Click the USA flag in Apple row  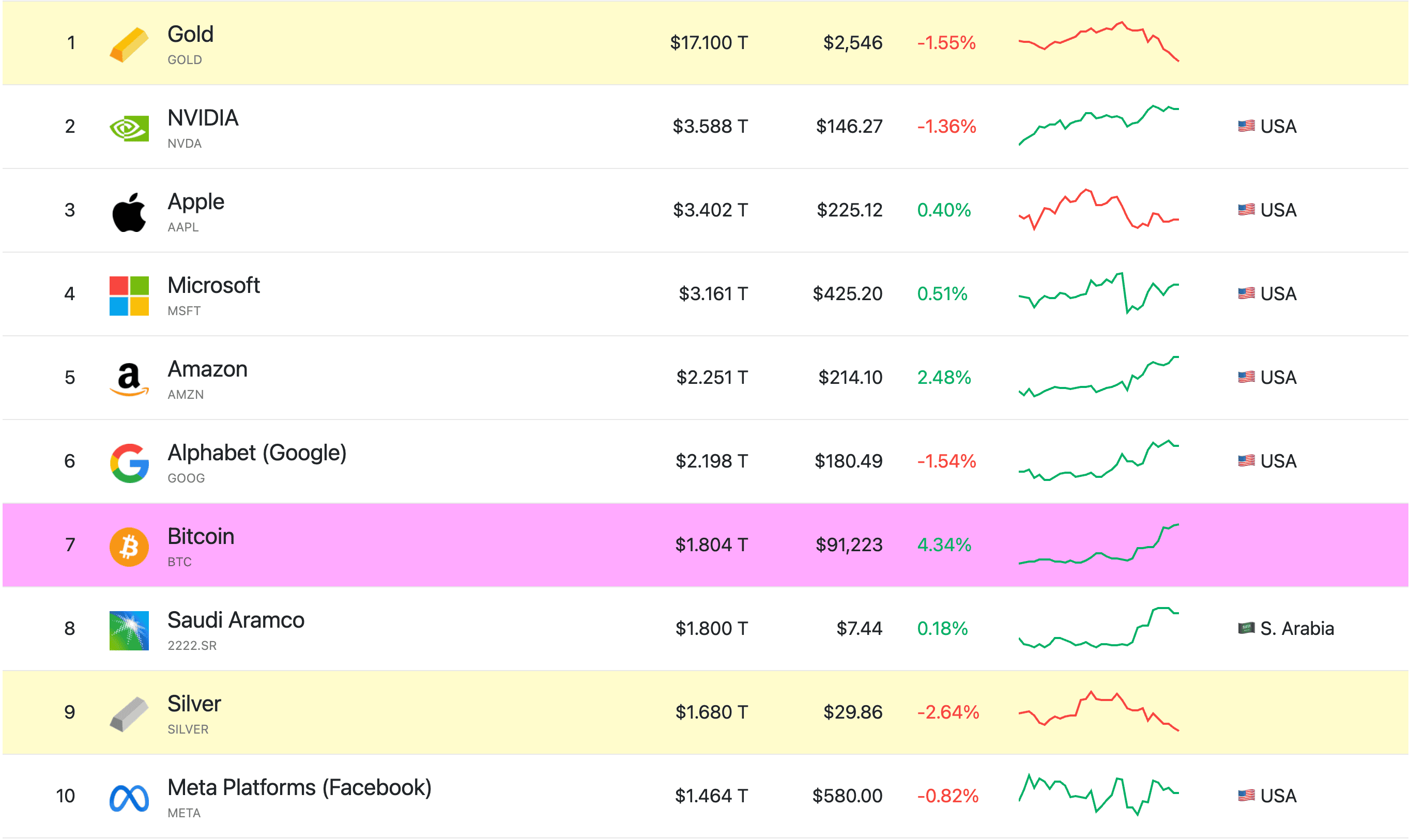click(x=1246, y=209)
